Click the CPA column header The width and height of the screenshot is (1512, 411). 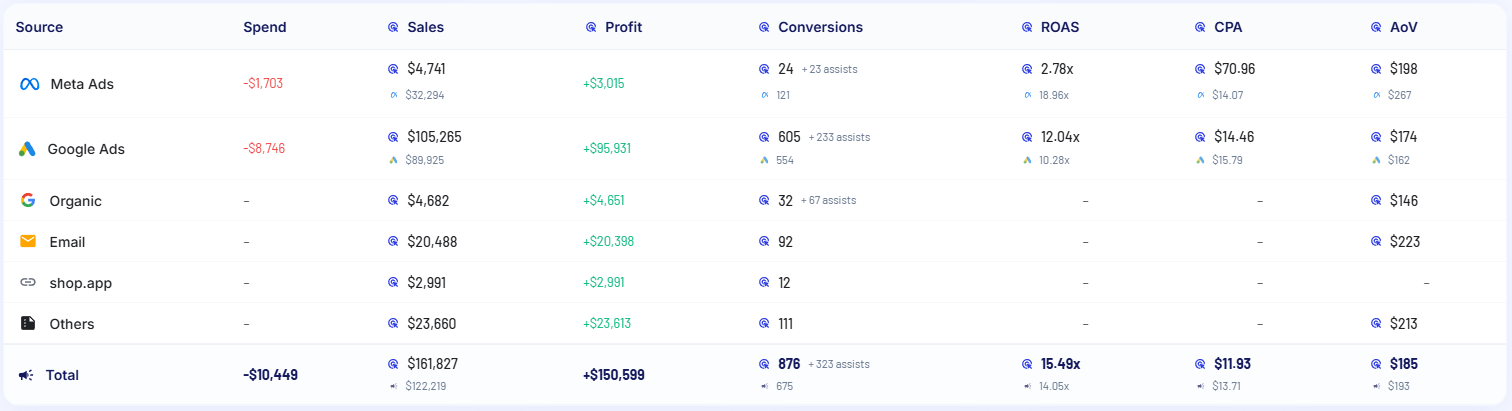pos(1229,27)
